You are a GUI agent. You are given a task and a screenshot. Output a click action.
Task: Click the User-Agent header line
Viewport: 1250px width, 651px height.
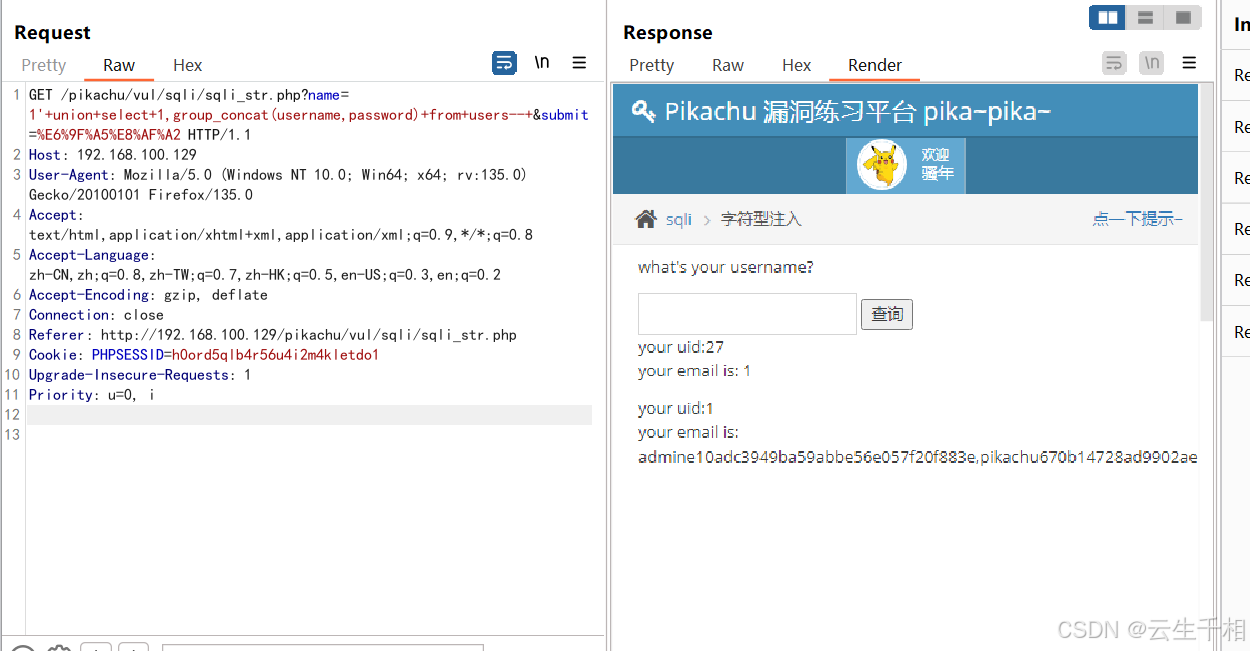click(278, 185)
